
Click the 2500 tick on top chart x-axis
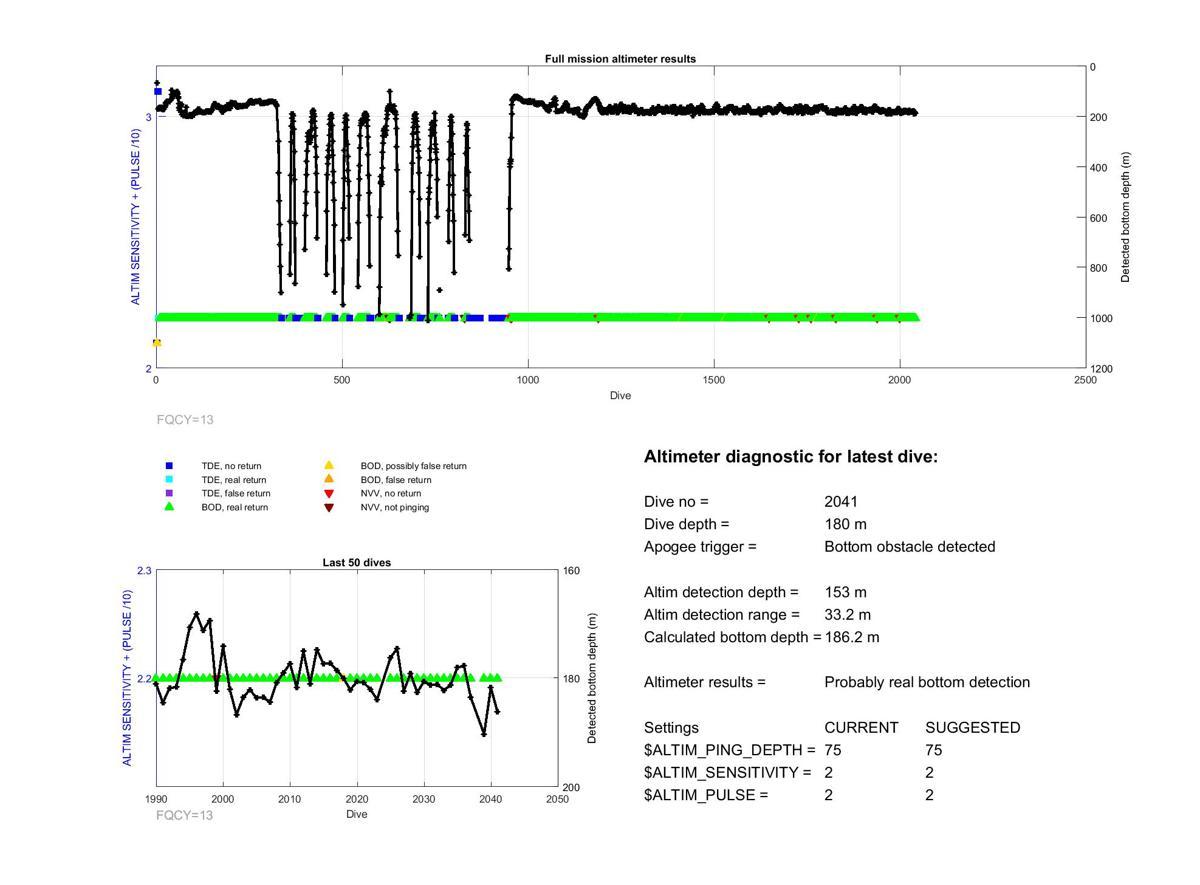[1086, 380]
